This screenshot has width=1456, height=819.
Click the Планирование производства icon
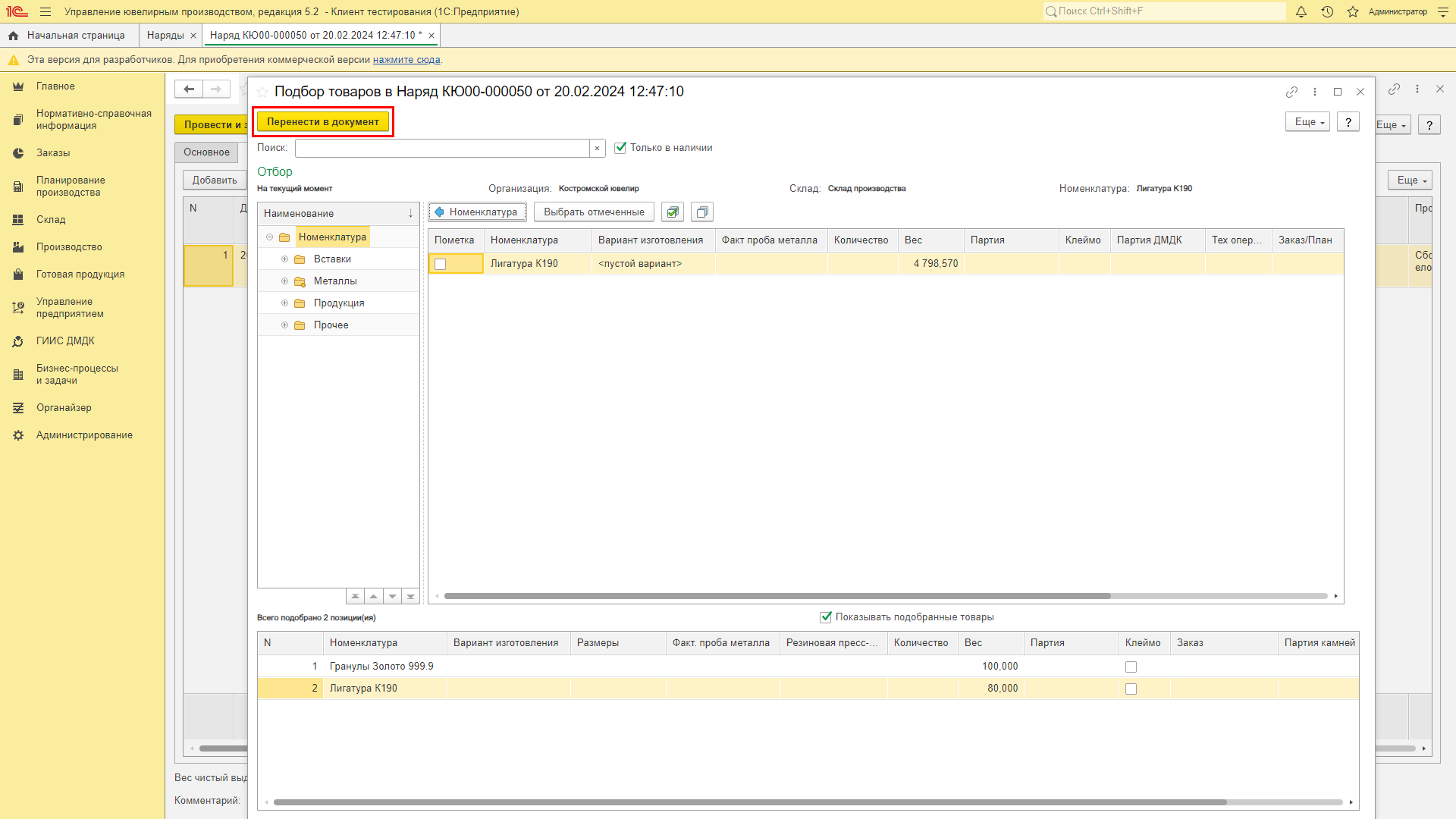tap(18, 187)
